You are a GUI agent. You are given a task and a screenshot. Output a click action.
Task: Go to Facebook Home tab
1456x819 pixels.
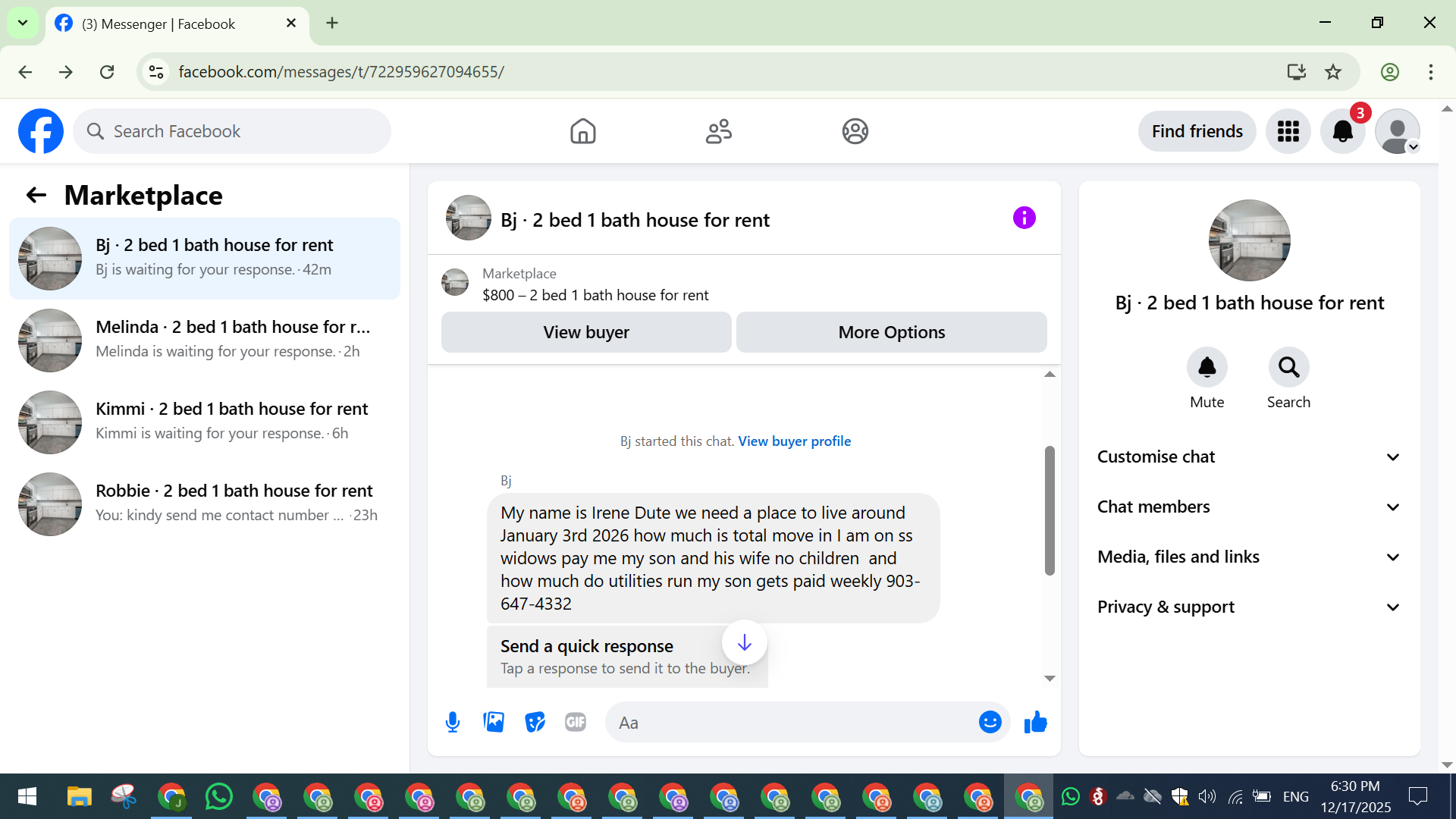click(x=582, y=132)
